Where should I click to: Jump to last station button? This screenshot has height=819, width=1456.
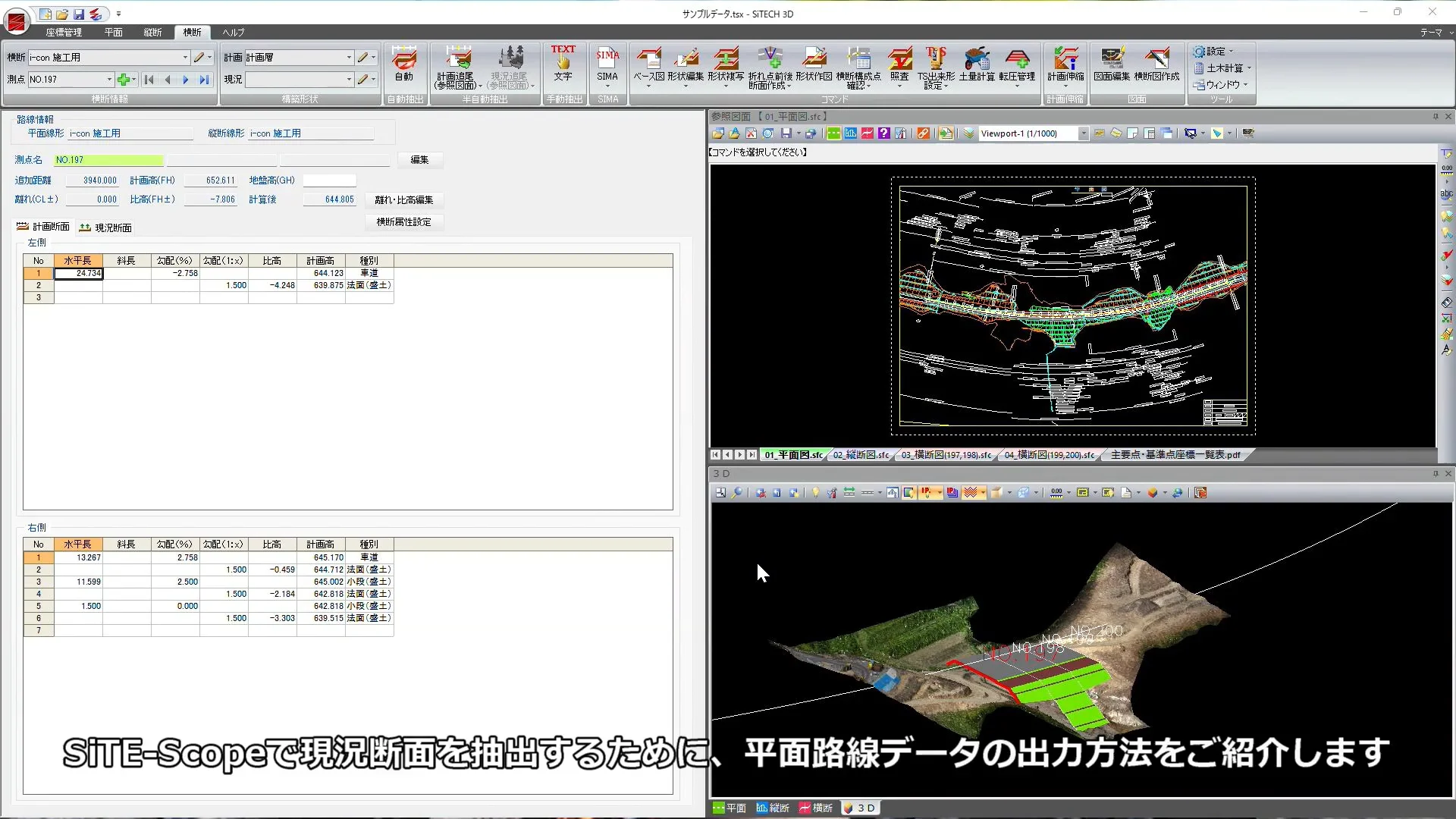pyautogui.click(x=204, y=80)
